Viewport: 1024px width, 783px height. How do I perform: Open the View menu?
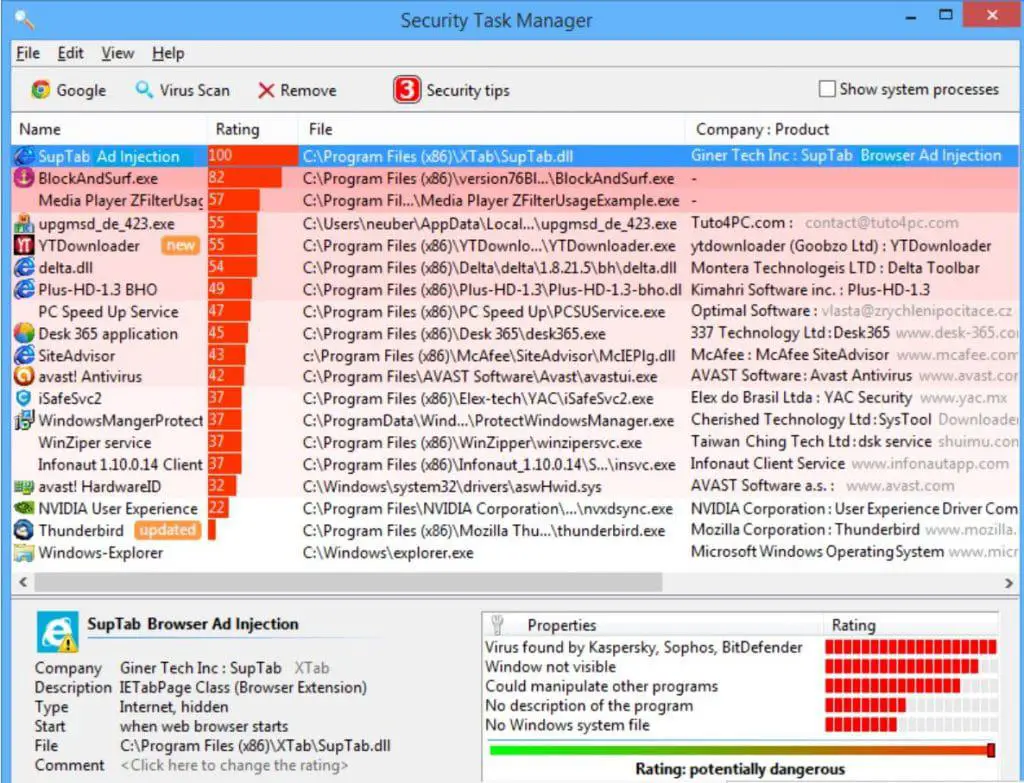click(117, 53)
